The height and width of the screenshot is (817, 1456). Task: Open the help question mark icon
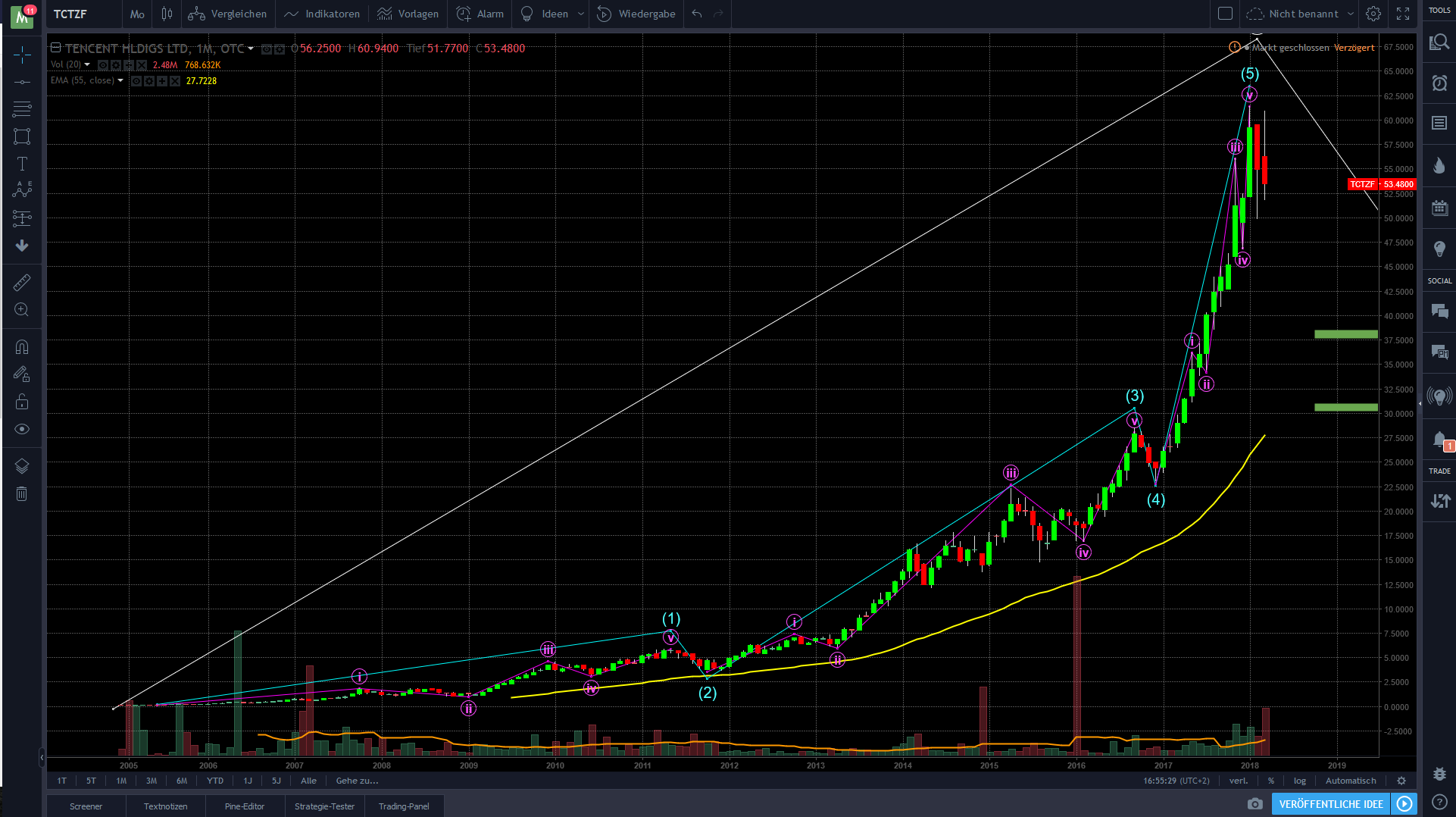[1439, 802]
